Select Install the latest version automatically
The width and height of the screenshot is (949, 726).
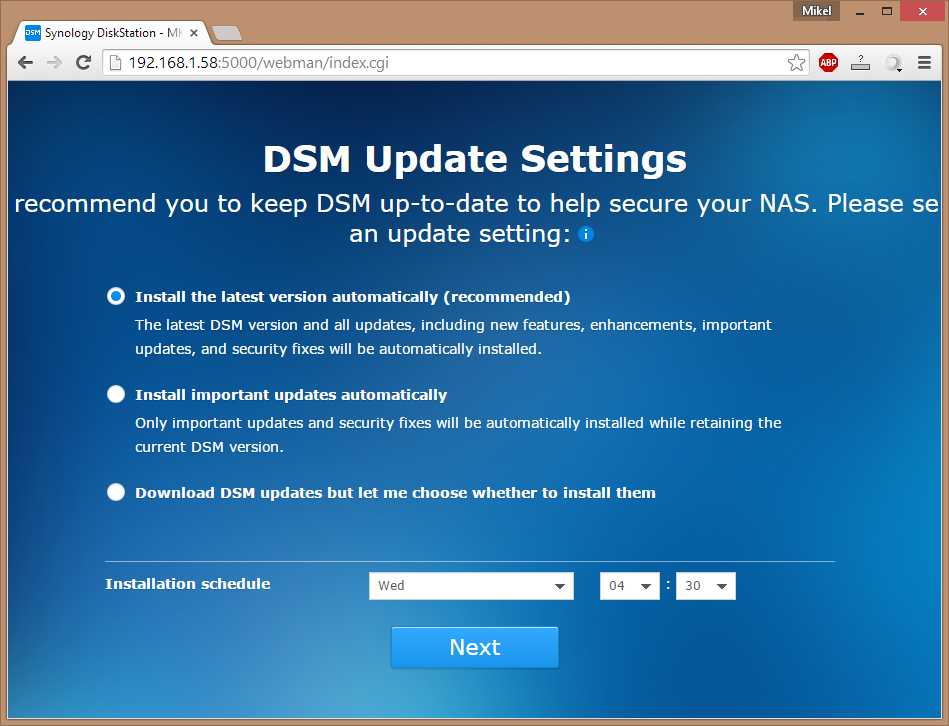(x=116, y=296)
